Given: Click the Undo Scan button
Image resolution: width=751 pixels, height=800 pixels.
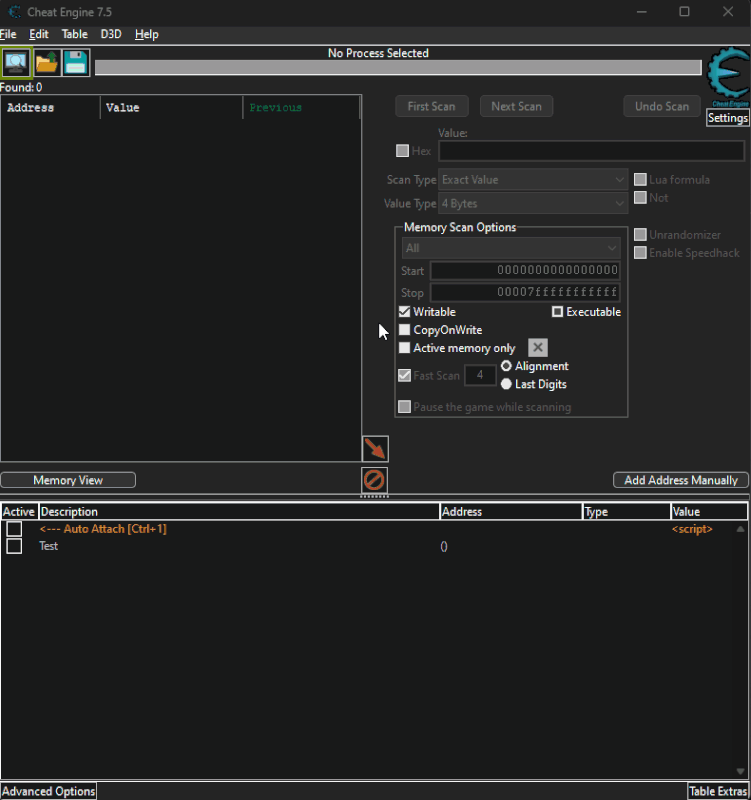Looking at the screenshot, I should coord(662,107).
